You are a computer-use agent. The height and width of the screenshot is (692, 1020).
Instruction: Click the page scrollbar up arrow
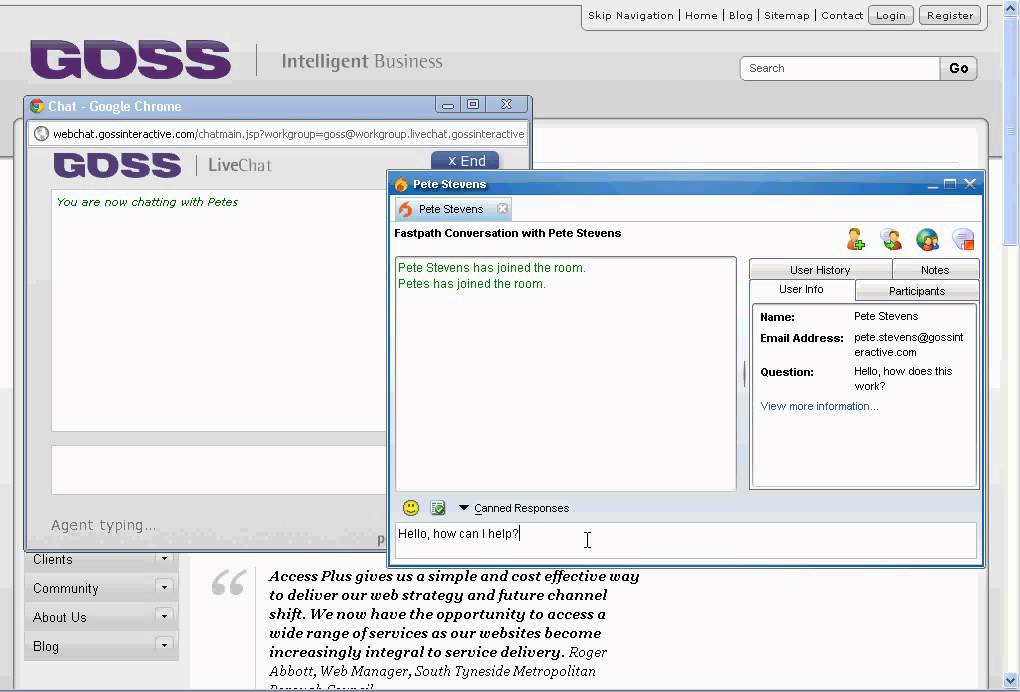[1012, 8]
